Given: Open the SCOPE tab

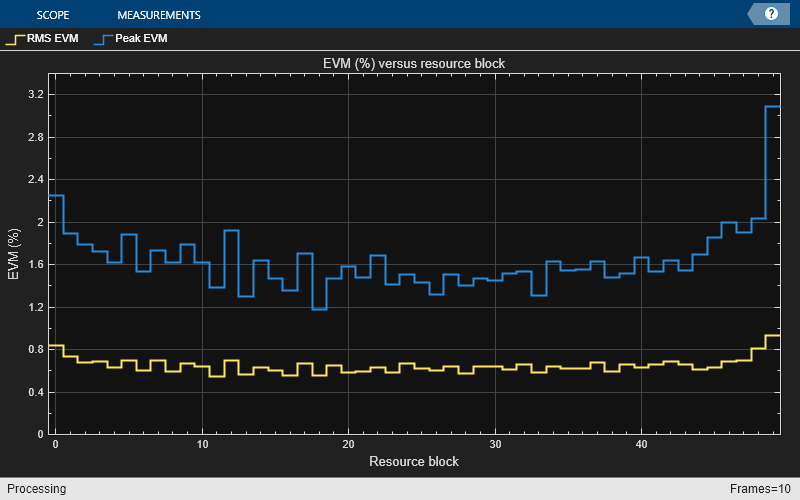Looking at the screenshot, I should click(x=53, y=15).
